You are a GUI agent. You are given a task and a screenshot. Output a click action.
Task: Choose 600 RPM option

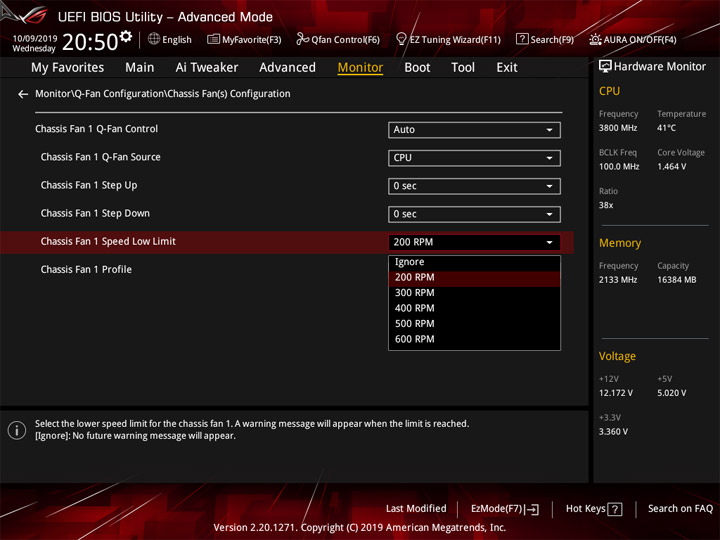(x=474, y=339)
